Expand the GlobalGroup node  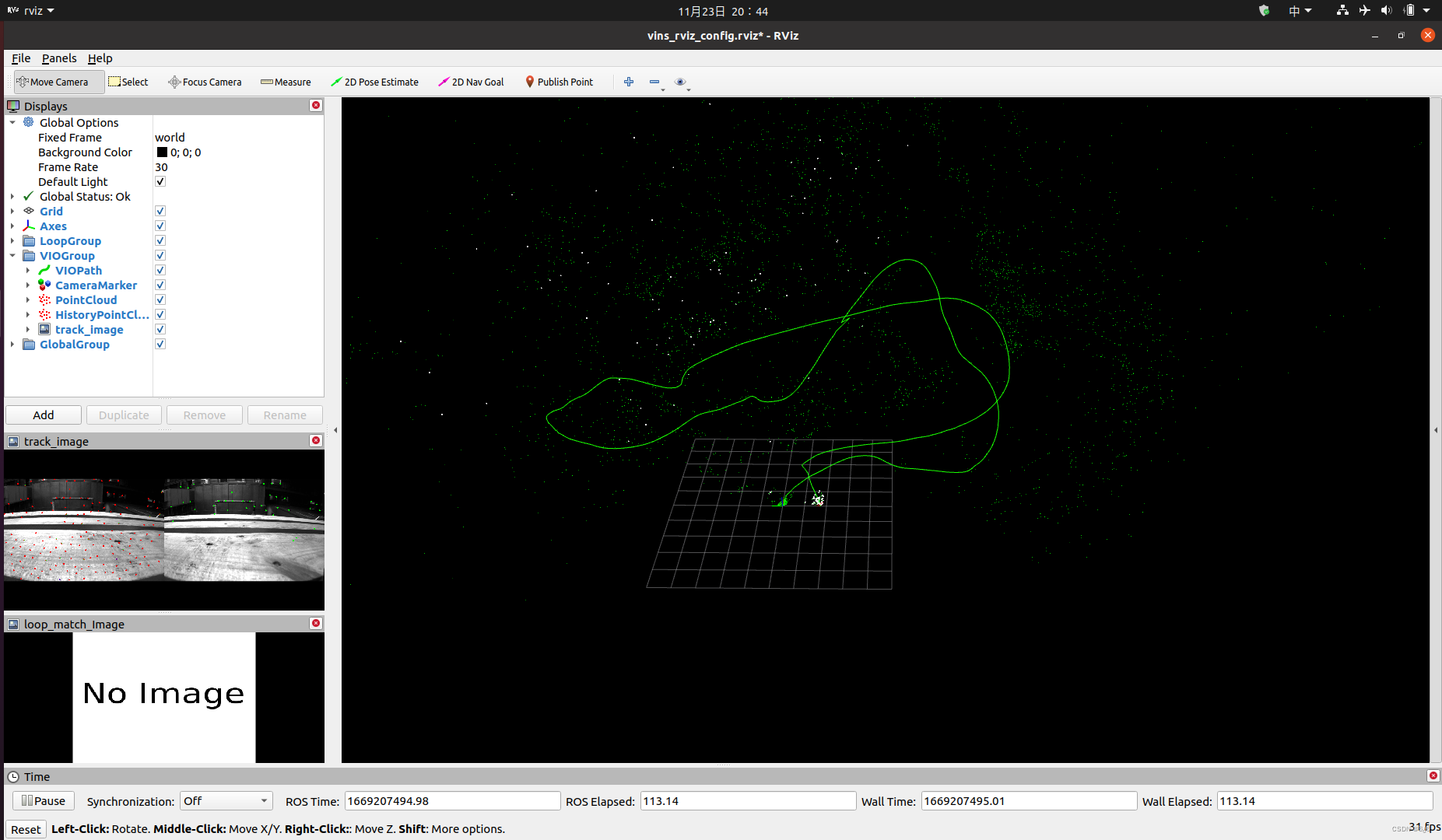[x=12, y=344]
